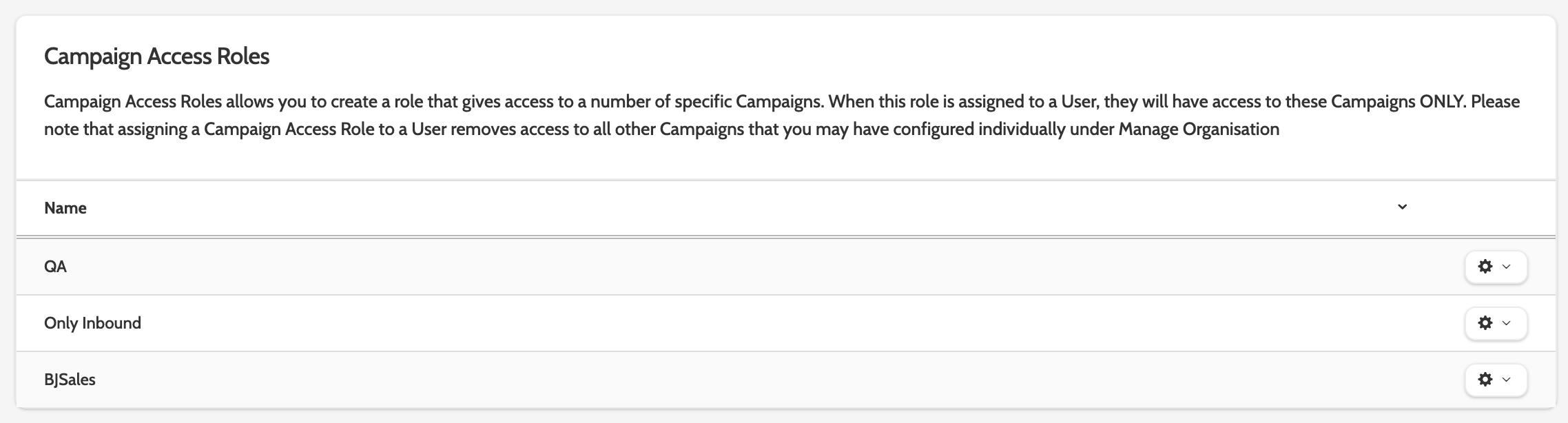Screen dimensions: 1568x423
Task: Select the Only Inbound role name
Action: [x=92, y=323]
